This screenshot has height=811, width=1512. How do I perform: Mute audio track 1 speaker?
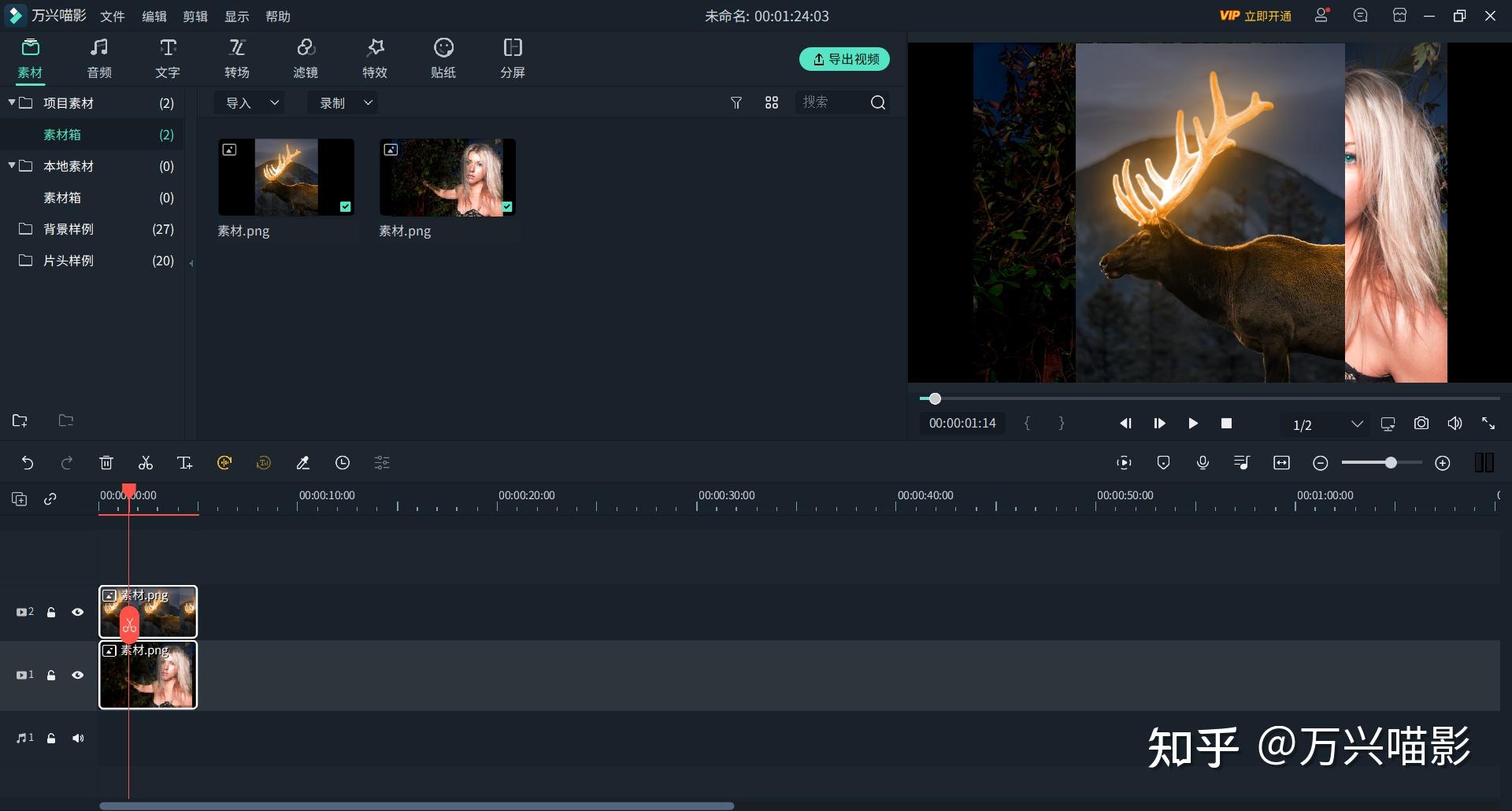coord(77,738)
